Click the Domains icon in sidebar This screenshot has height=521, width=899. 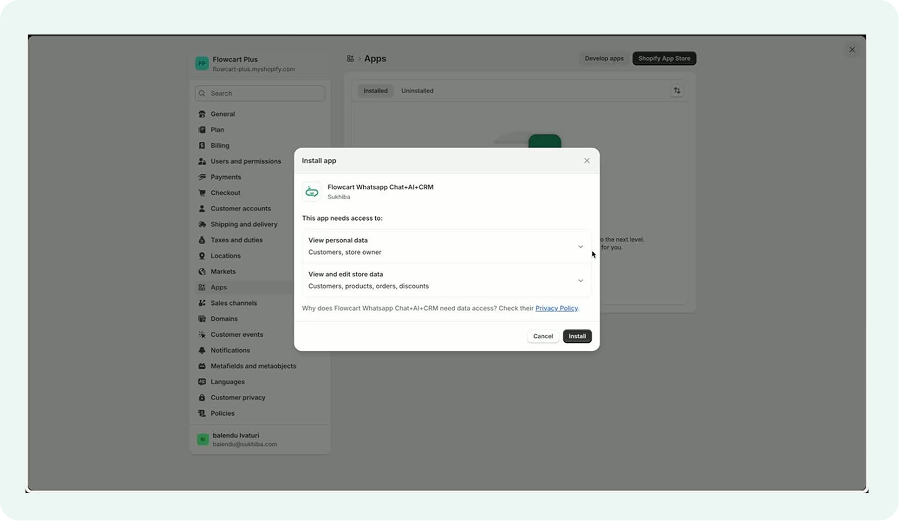point(202,319)
